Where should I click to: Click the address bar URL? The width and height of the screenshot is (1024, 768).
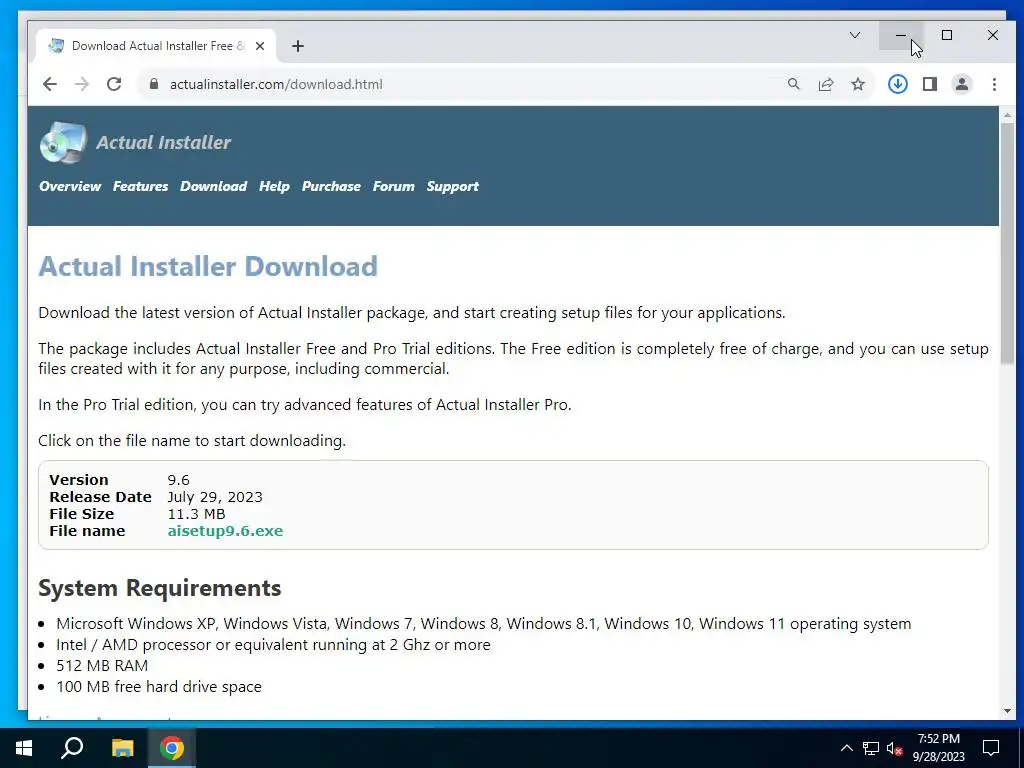276,84
